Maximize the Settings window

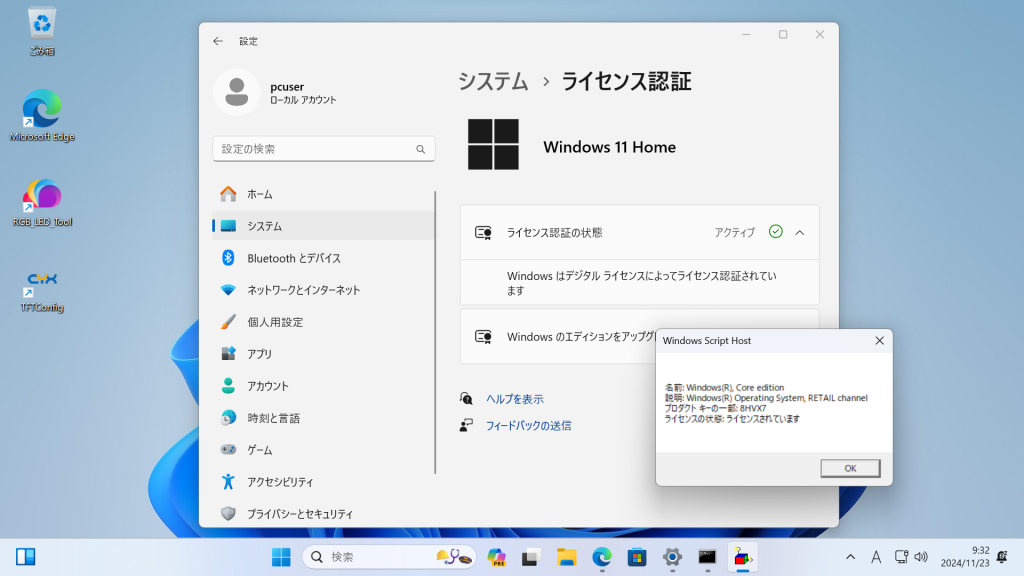tap(783, 35)
